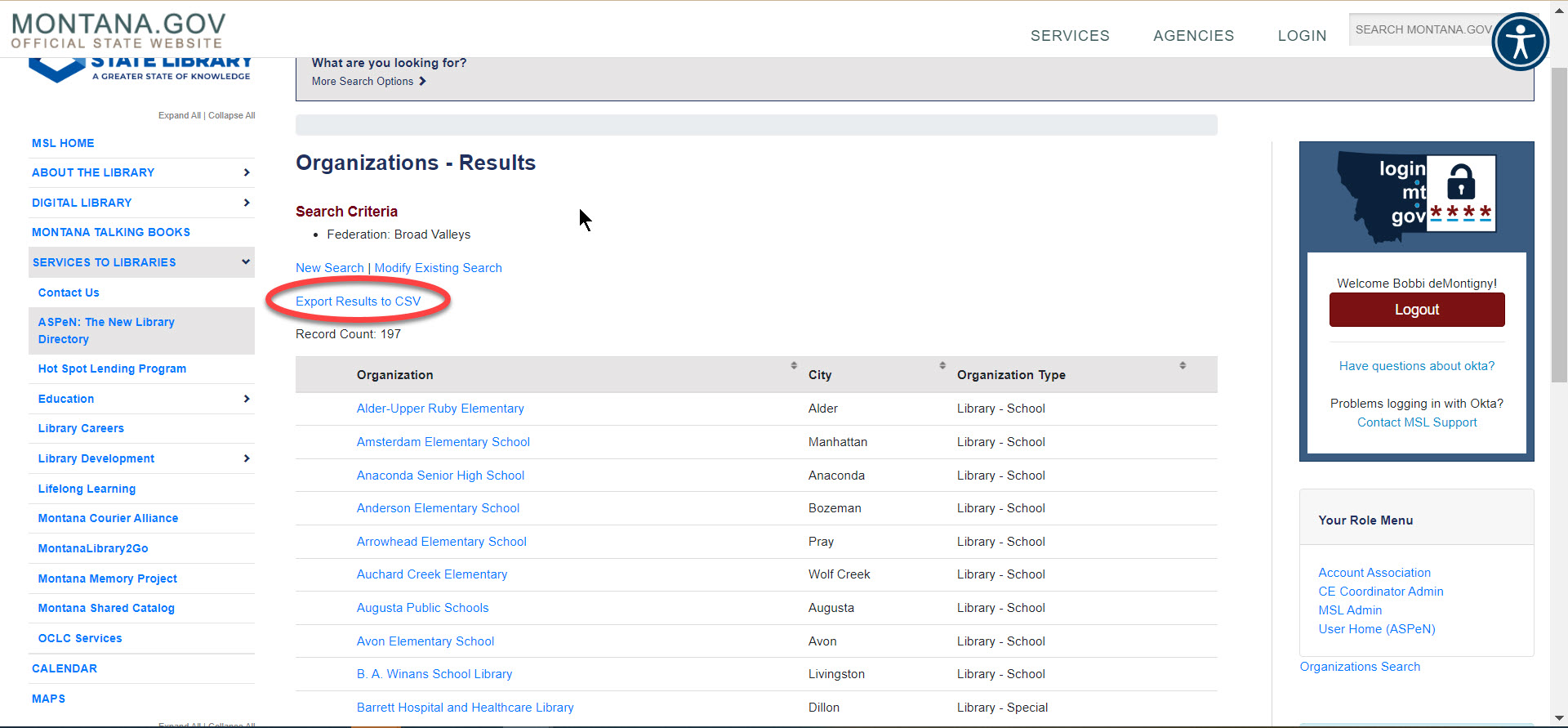Screen dimensions: 1568x728
Task: Collapse Services to Libraries section chevron
Action: click(x=245, y=261)
